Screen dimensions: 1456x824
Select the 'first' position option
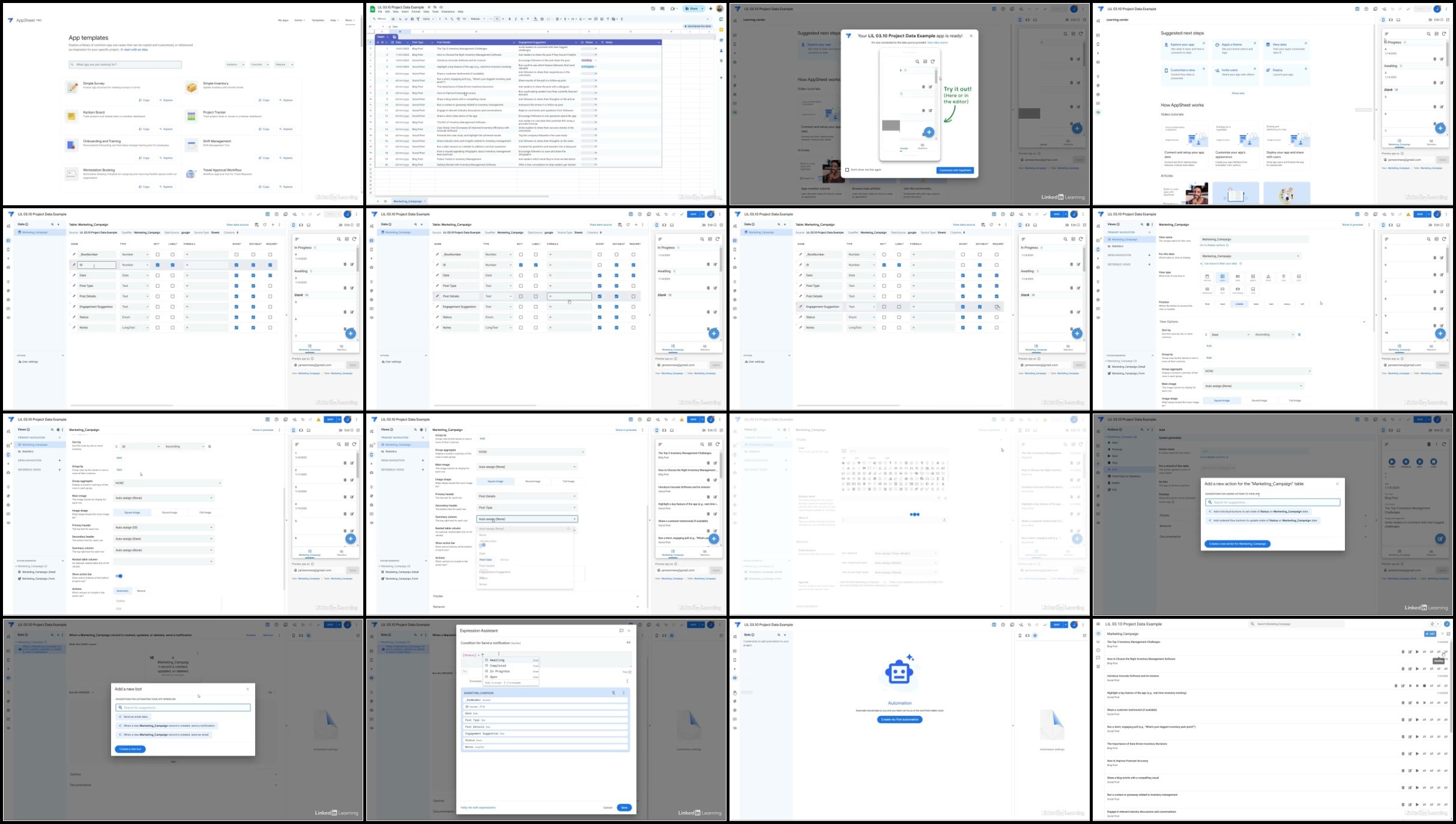pos(1207,304)
